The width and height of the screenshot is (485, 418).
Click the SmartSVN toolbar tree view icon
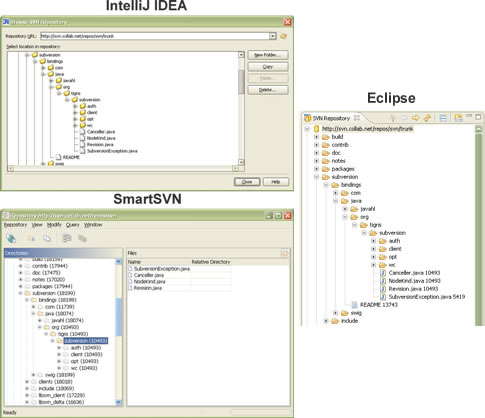pyautogui.click(x=67, y=238)
